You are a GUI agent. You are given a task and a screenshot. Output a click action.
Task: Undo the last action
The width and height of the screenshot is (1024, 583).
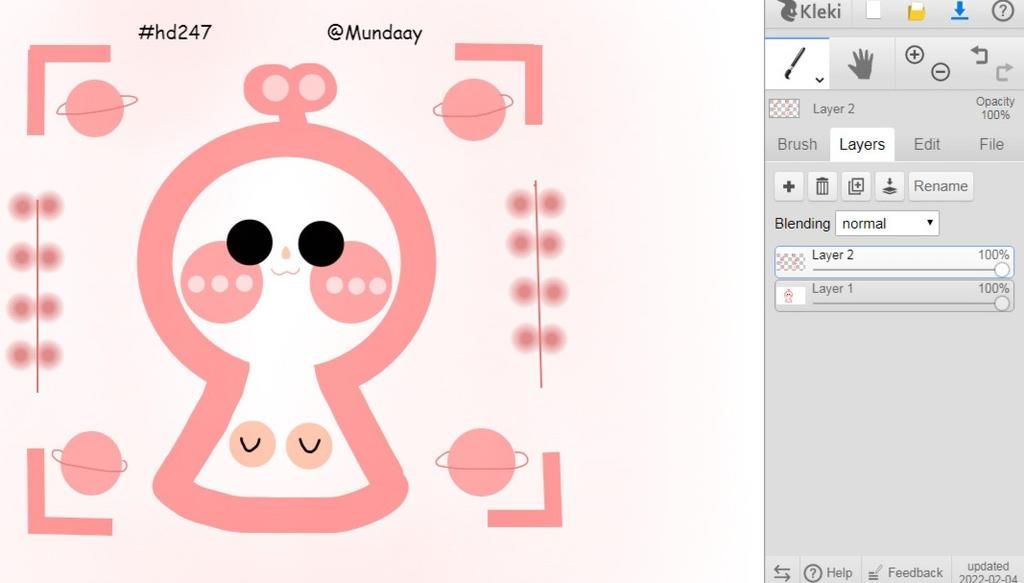point(979,55)
